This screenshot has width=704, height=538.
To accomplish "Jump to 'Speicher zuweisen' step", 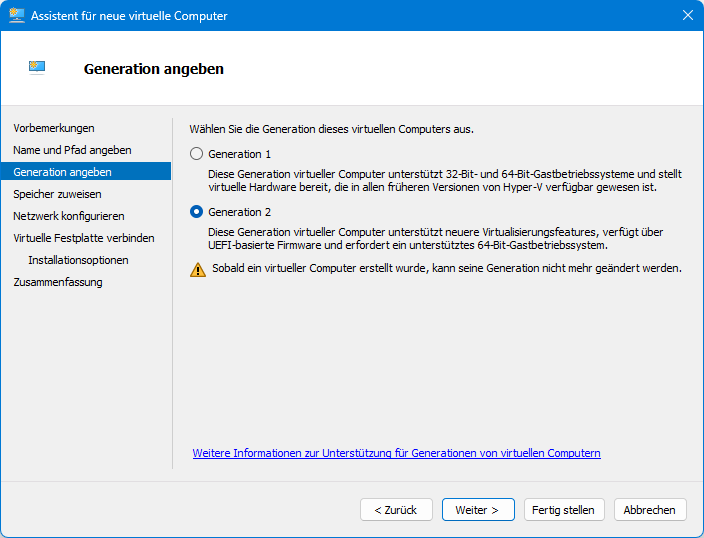I will (57, 194).
